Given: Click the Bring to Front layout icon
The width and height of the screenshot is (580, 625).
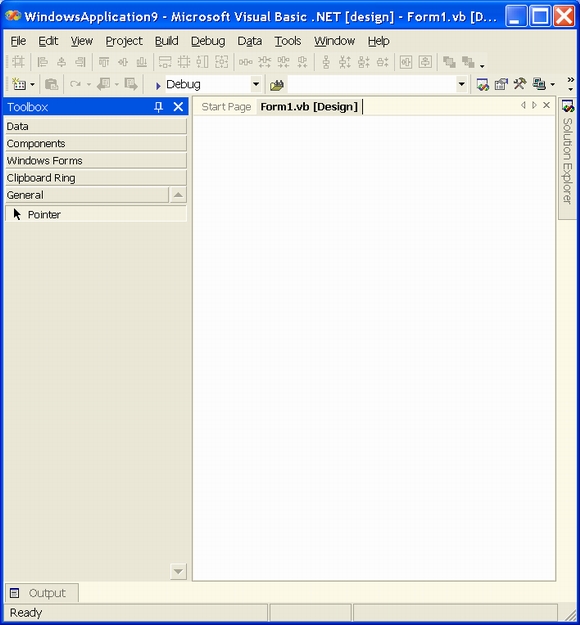Looking at the screenshot, I should click(x=449, y=62).
